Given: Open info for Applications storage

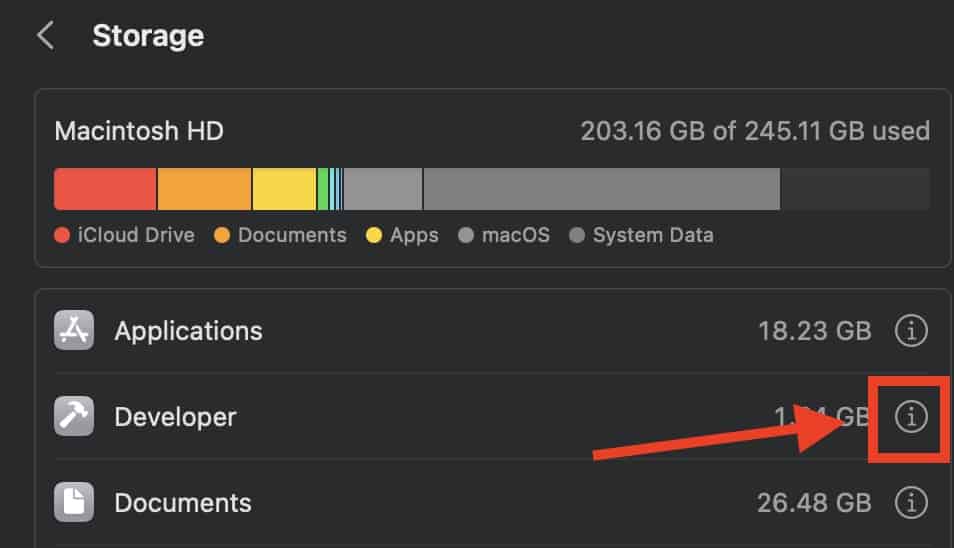Looking at the screenshot, I should pyautogui.click(x=910, y=330).
